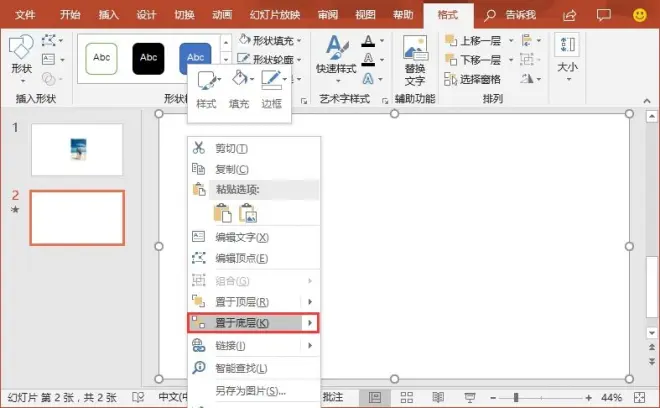
Task: Click the text effects A icon
Action: point(368,78)
